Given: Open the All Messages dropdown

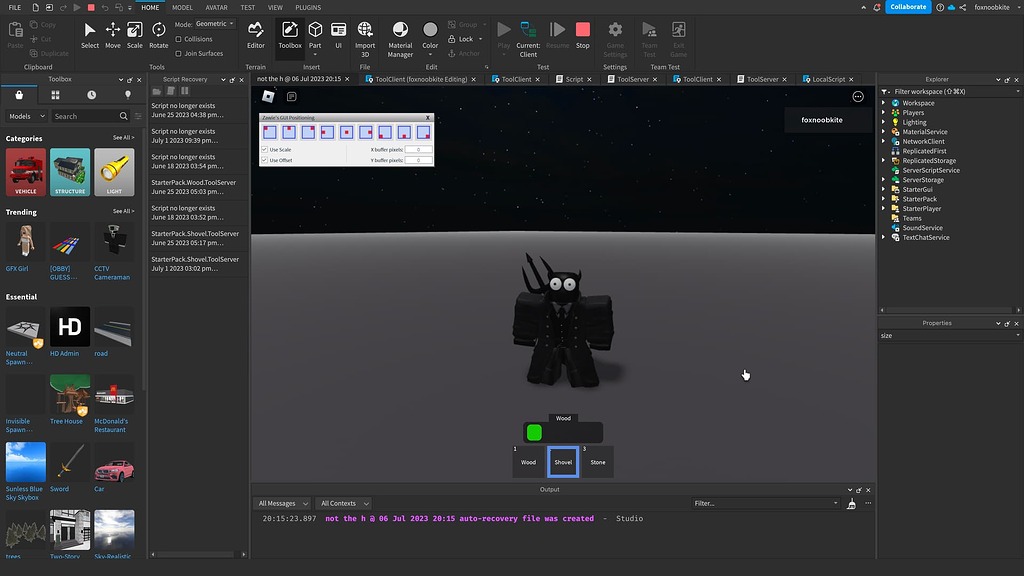Looking at the screenshot, I should point(283,503).
